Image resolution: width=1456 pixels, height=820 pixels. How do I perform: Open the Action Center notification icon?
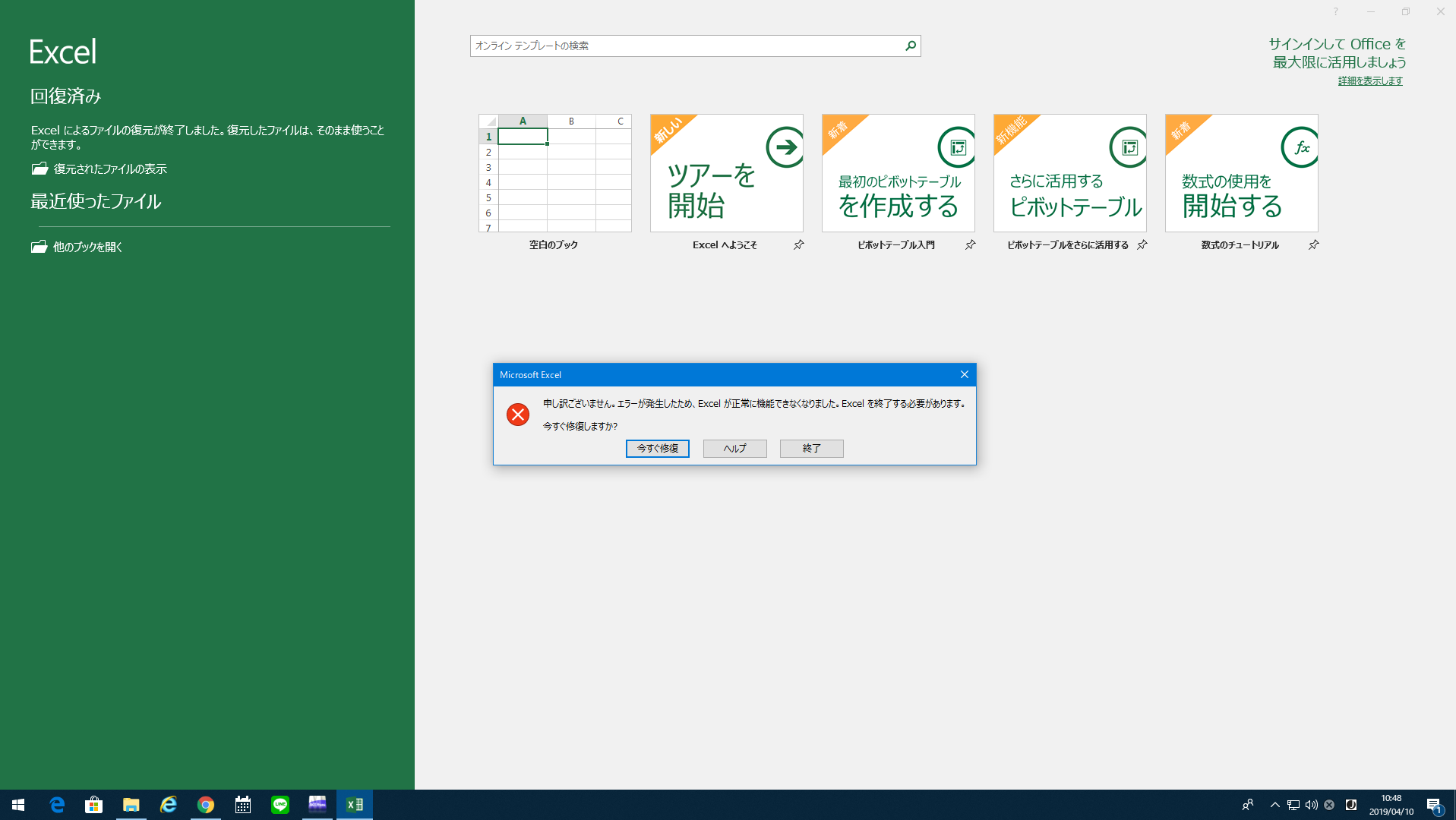(x=1434, y=805)
